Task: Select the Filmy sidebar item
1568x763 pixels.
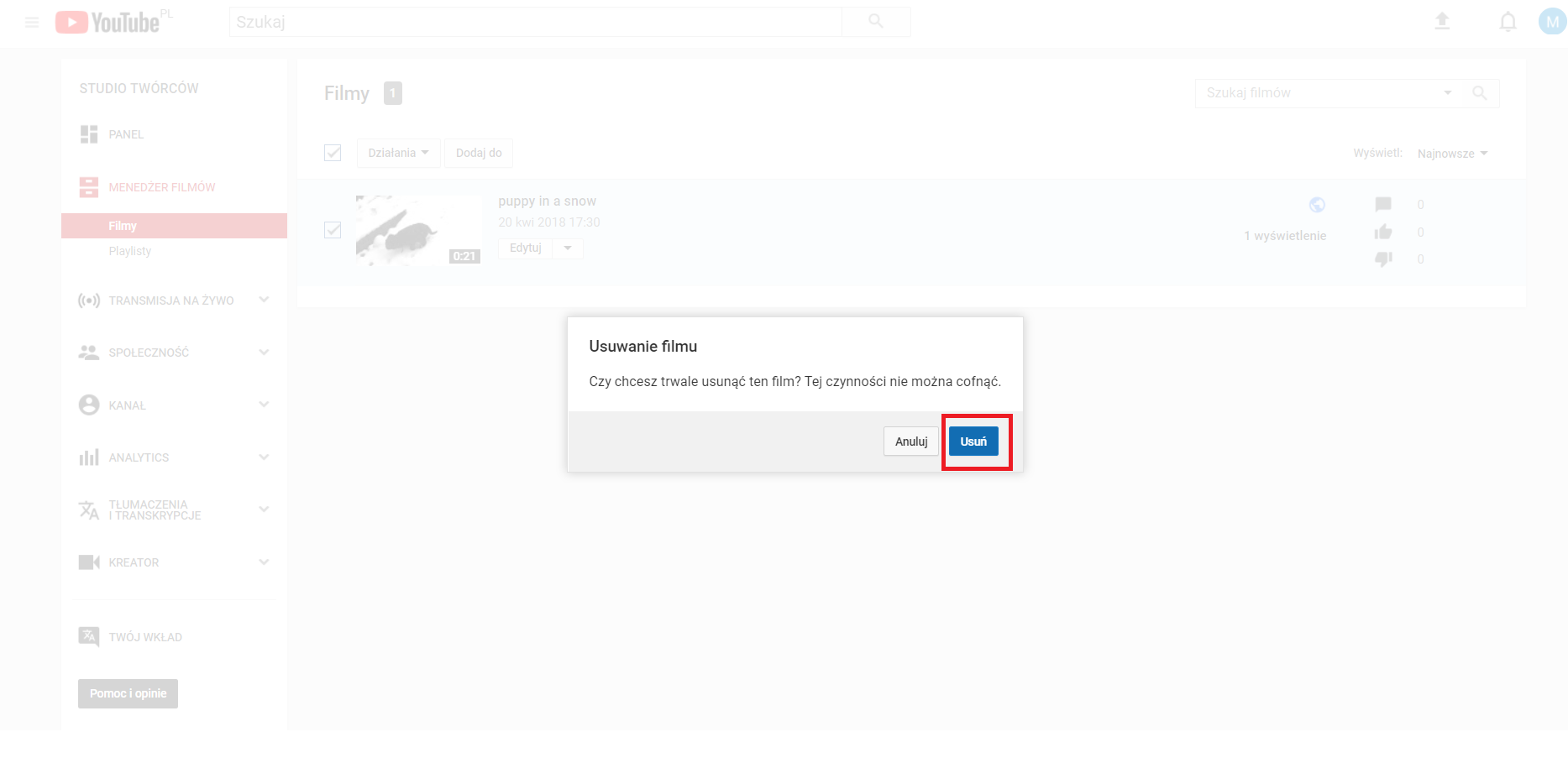Action: coord(174,226)
